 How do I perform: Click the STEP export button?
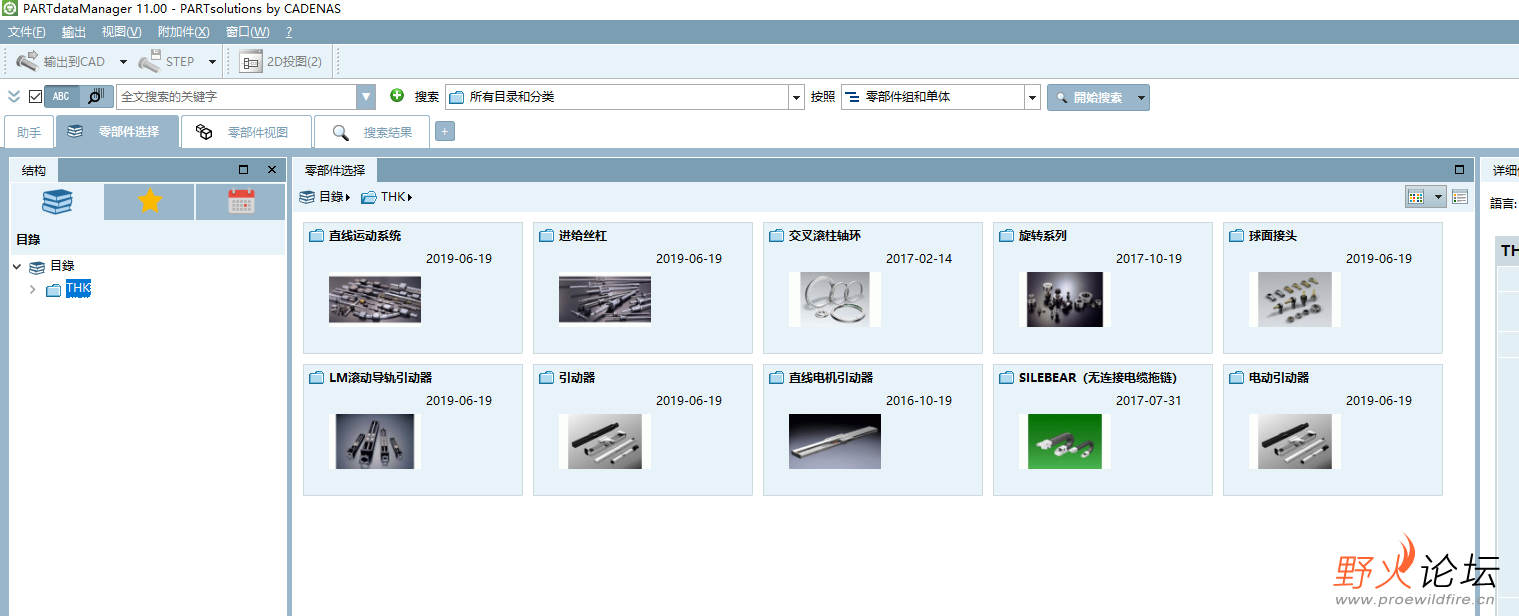coord(168,61)
